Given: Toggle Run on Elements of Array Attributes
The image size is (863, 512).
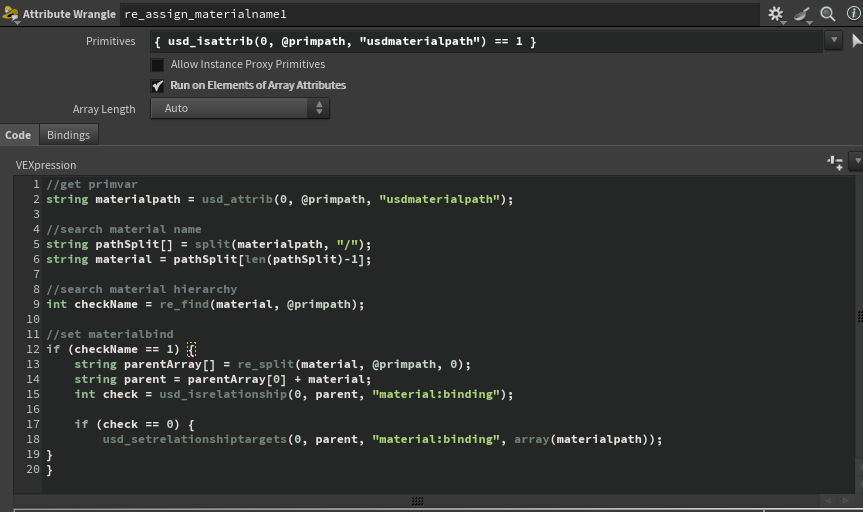Looking at the screenshot, I should (157, 86).
